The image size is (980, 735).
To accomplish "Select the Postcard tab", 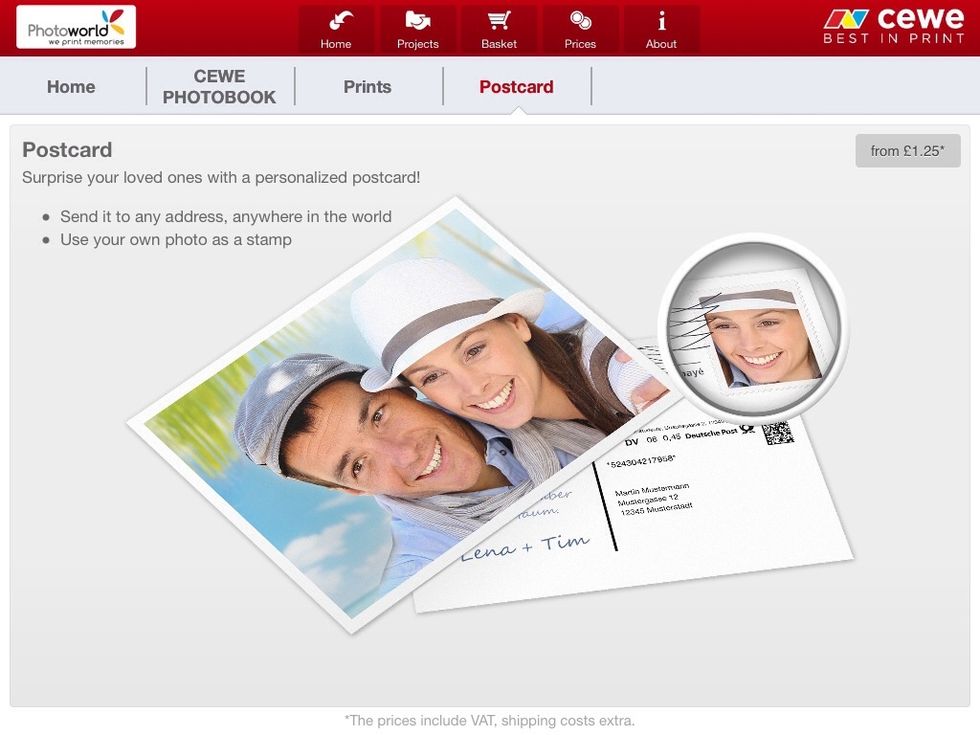I will pyautogui.click(x=516, y=87).
